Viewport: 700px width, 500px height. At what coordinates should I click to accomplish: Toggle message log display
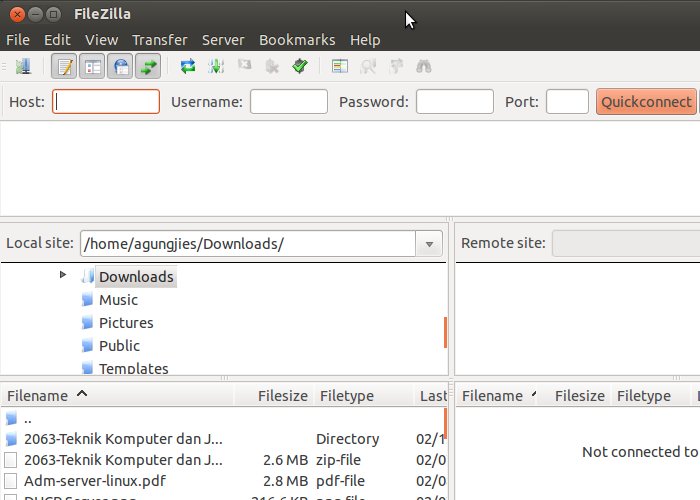(x=64, y=67)
